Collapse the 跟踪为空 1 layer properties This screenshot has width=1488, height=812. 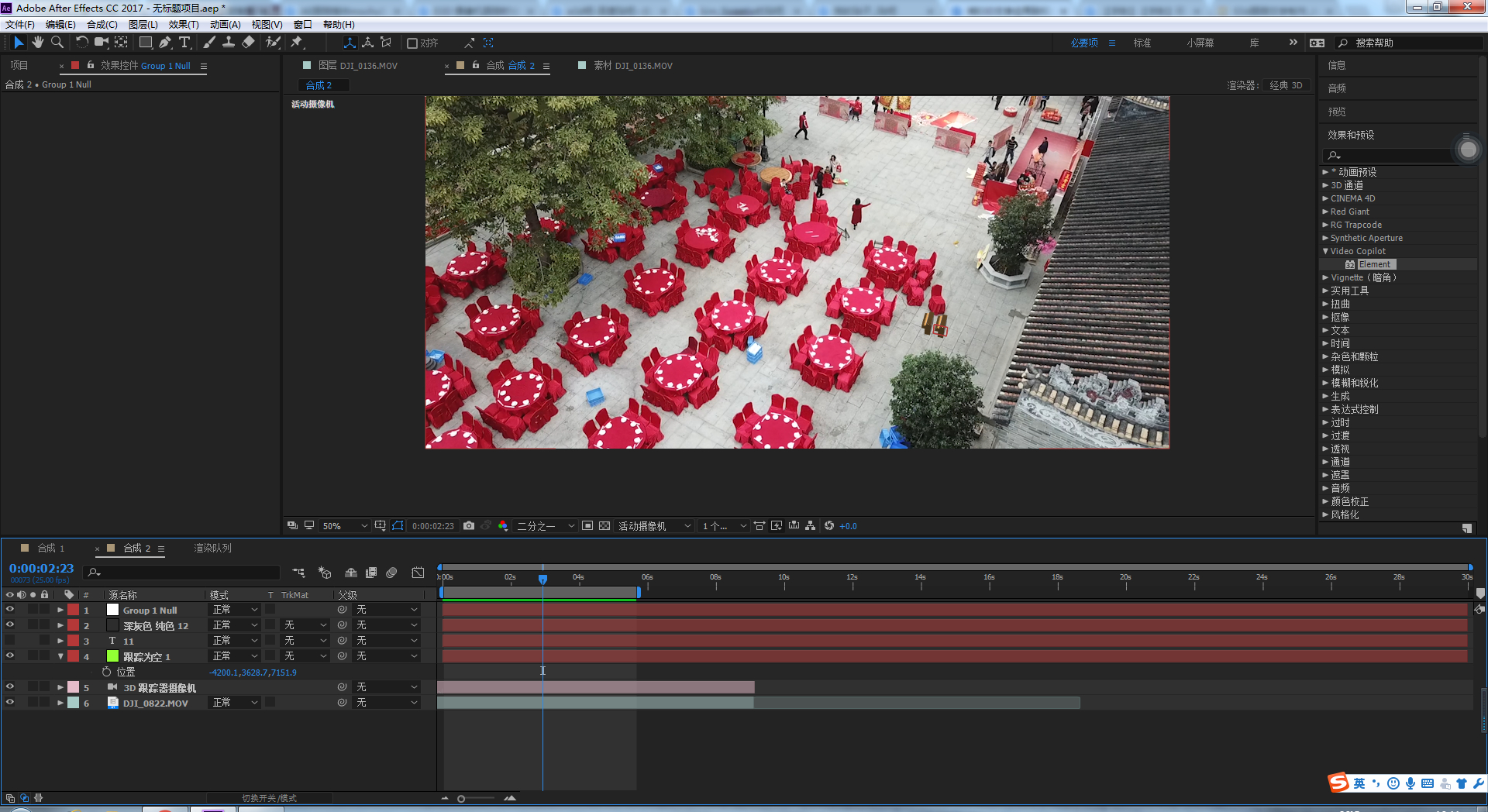[x=60, y=656]
